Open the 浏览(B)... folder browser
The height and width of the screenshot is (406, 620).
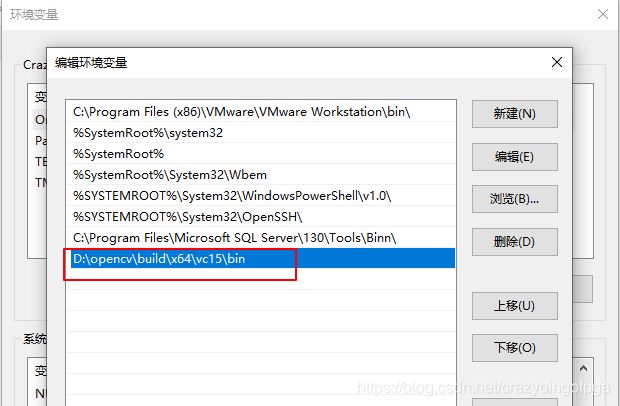point(514,199)
